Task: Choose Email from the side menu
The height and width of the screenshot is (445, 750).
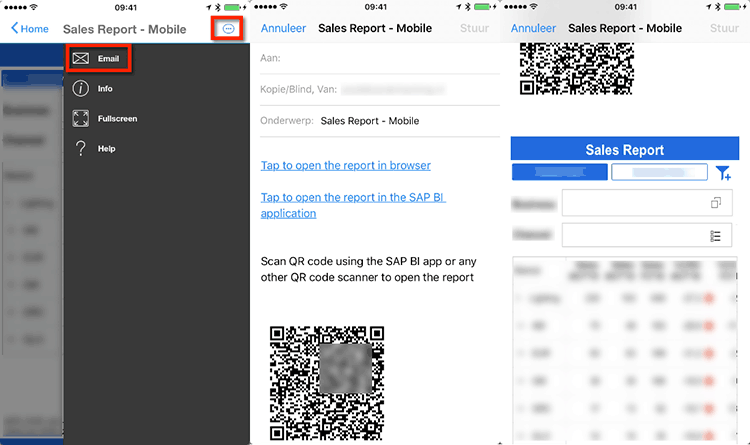Action: coord(99,58)
